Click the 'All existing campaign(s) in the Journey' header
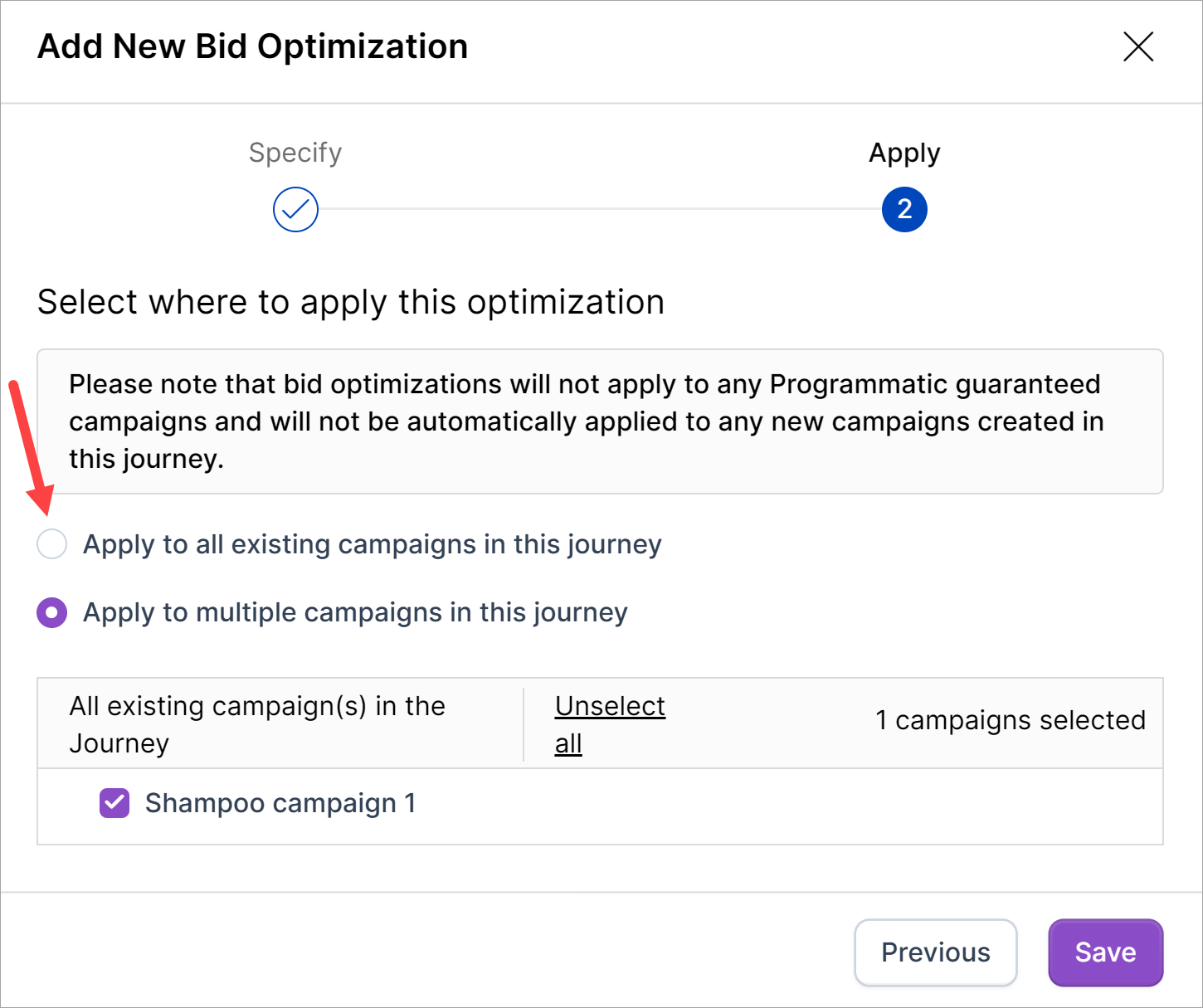 click(257, 723)
